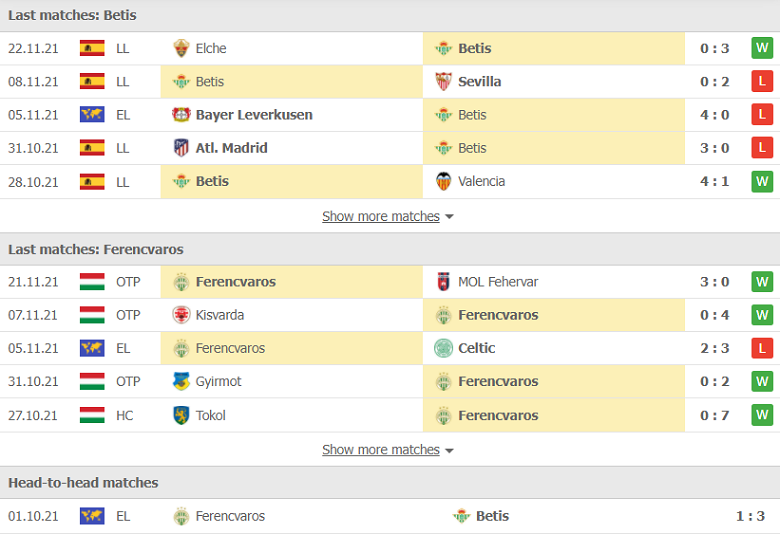
Task: Click the Gyirmot club crest icon
Action: [x=181, y=381]
